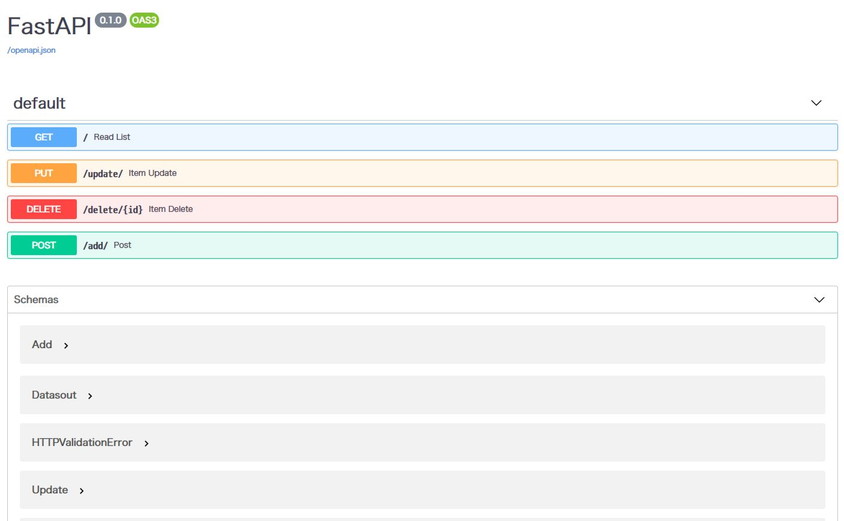
Task: Open the /openapi.json link
Action: coord(31,50)
